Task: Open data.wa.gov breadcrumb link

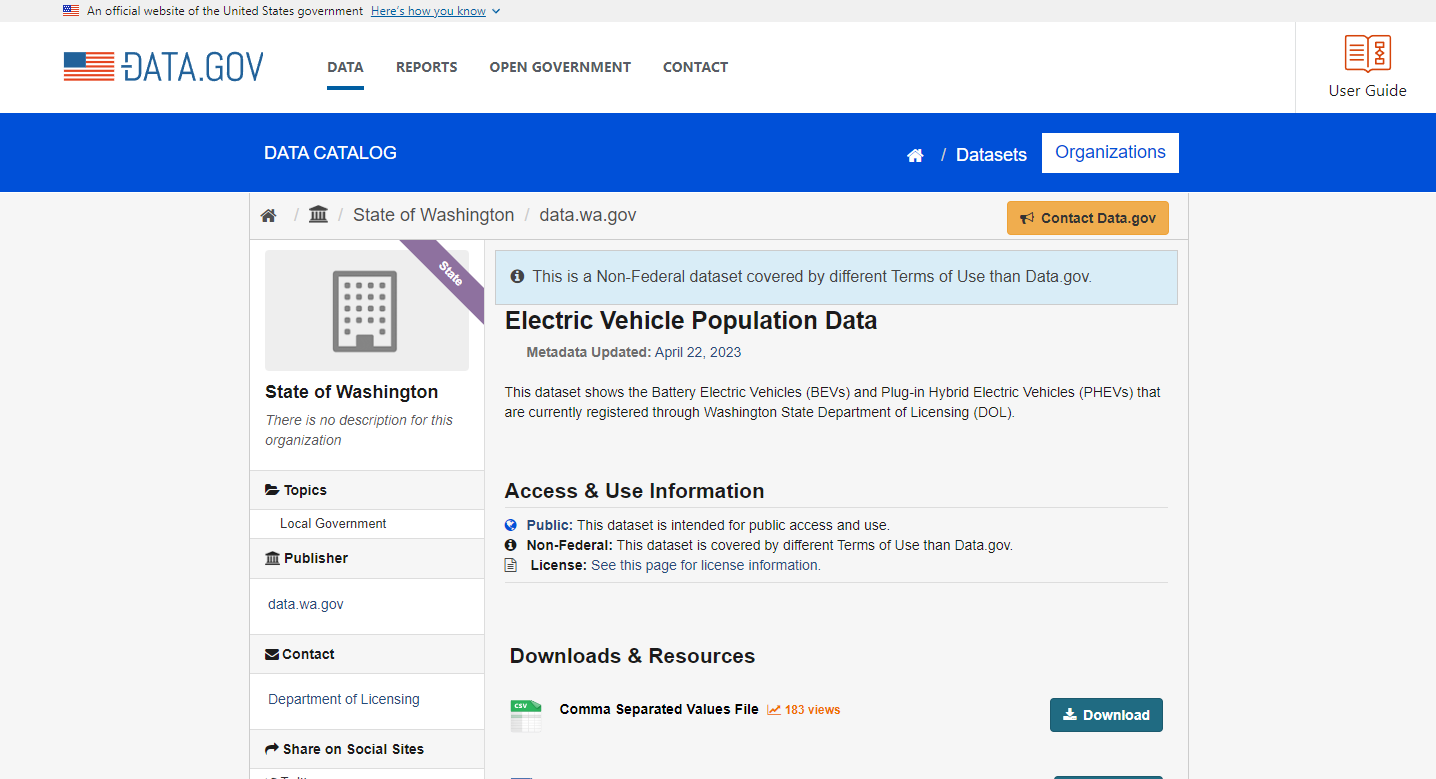Action: click(x=588, y=215)
